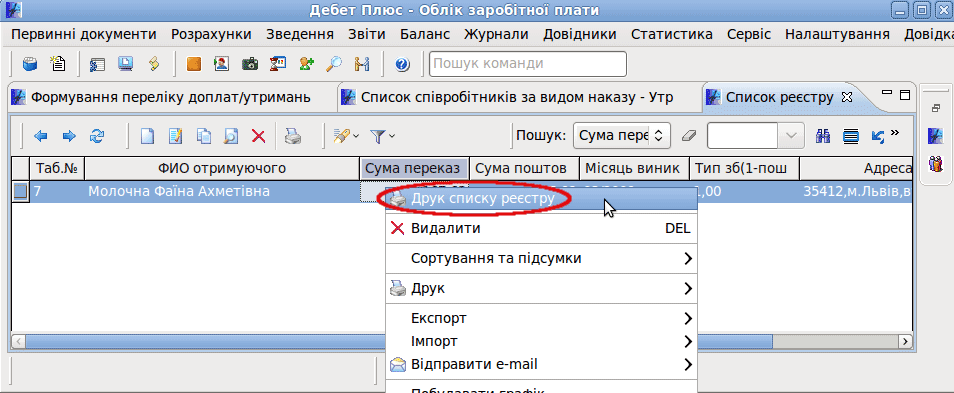954x393 pixels.
Task: Click the monitor with document icon
Action: pyautogui.click(x=125, y=64)
